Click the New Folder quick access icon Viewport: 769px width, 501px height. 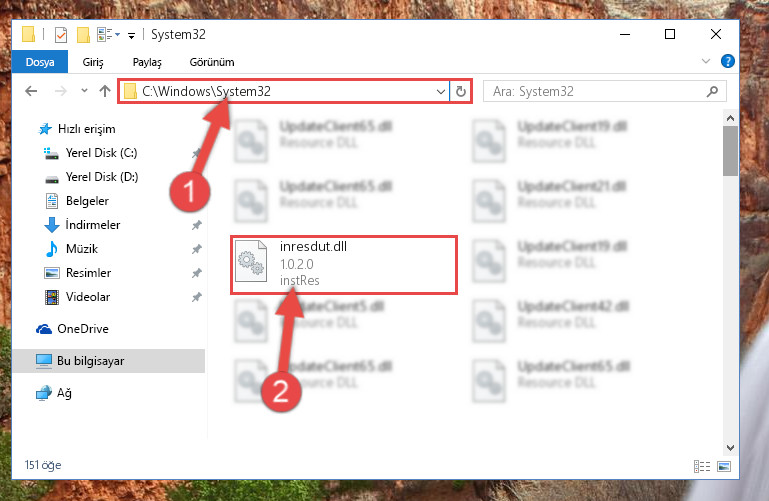[83, 35]
